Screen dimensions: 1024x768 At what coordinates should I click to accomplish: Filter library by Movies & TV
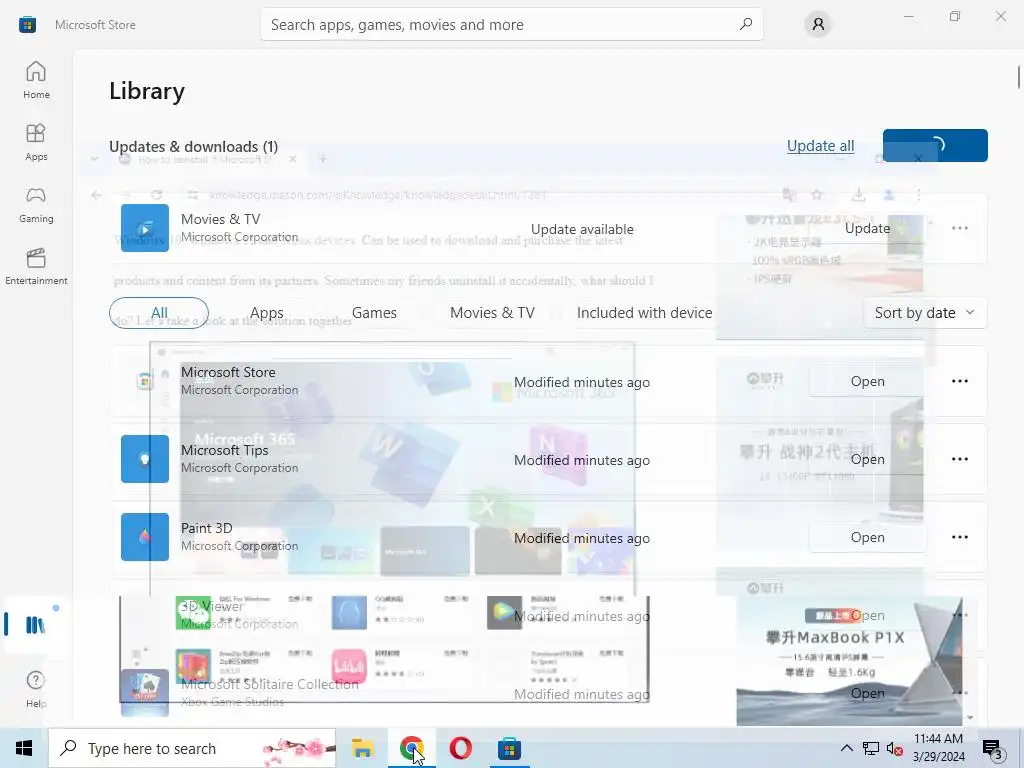[492, 313]
